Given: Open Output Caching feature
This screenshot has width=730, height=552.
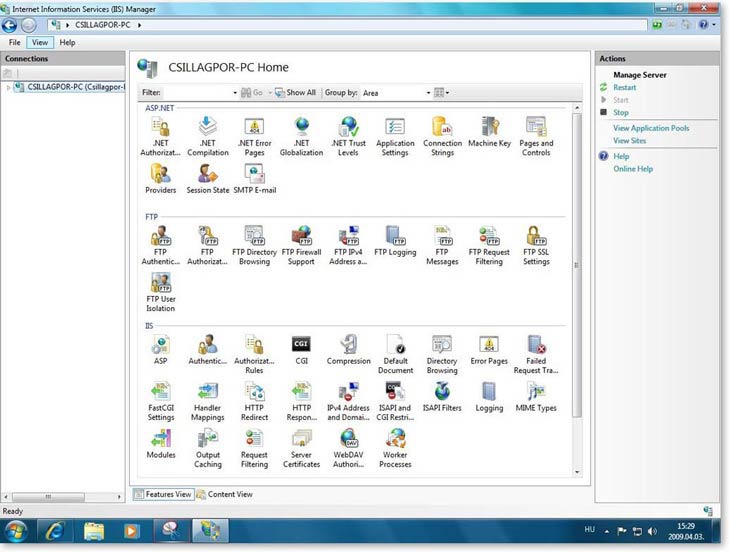Looking at the screenshot, I should (208, 448).
